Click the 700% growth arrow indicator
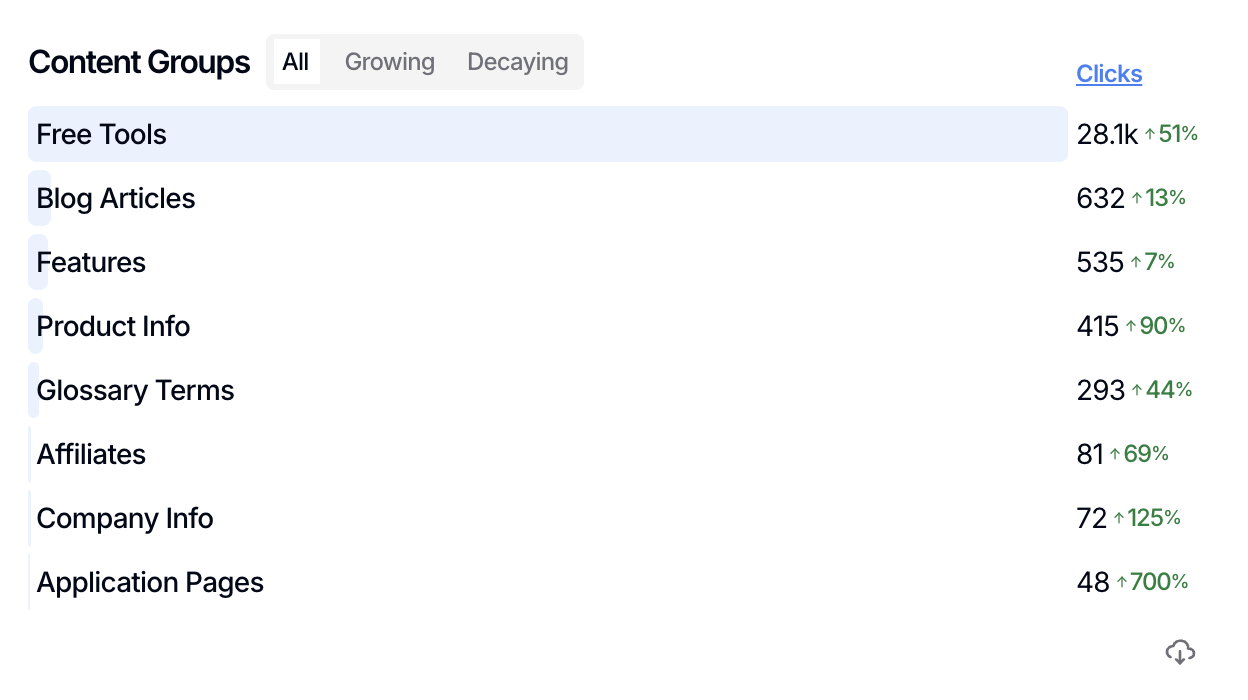The image size is (1248, 700). [1122, 582]
